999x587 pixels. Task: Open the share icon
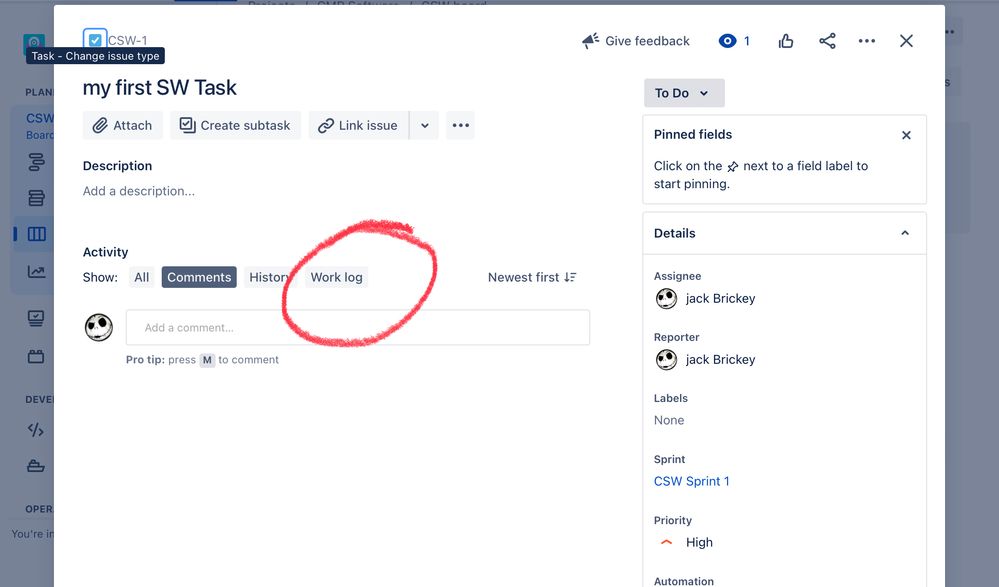(x=827, y=41)
